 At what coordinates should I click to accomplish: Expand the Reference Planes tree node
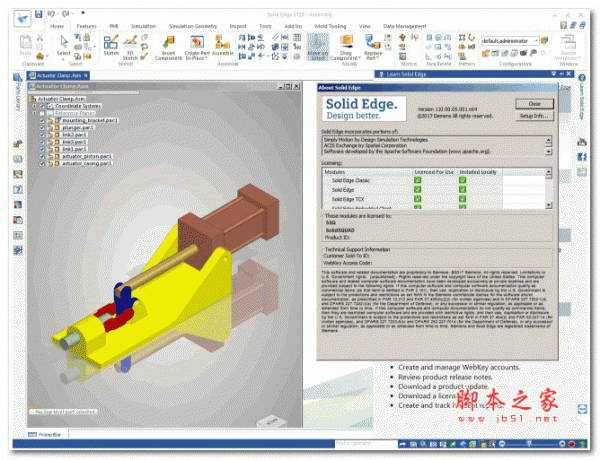click(34, 113)
